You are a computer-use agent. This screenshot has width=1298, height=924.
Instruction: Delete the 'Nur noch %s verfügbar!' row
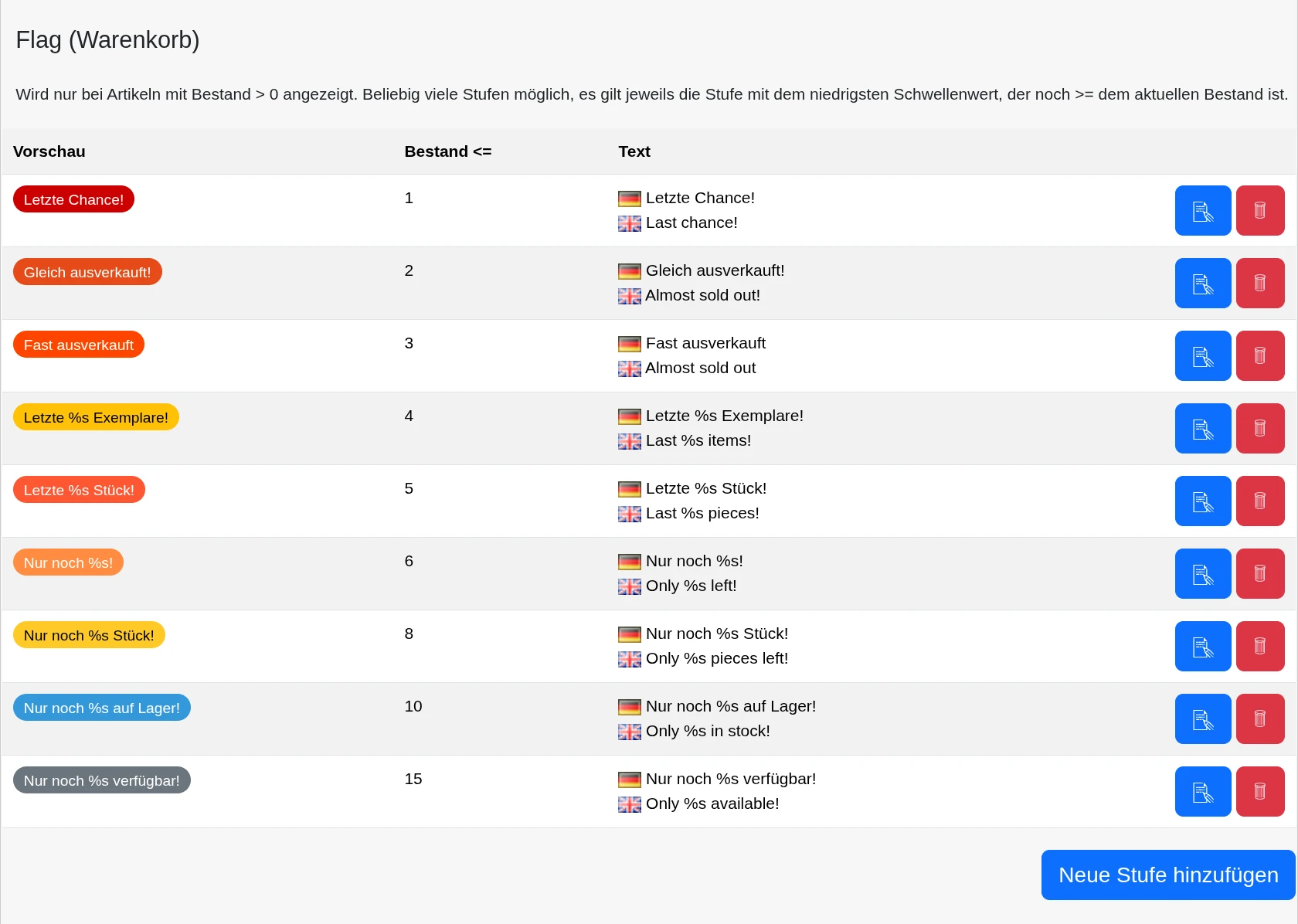click(1260, 792)
